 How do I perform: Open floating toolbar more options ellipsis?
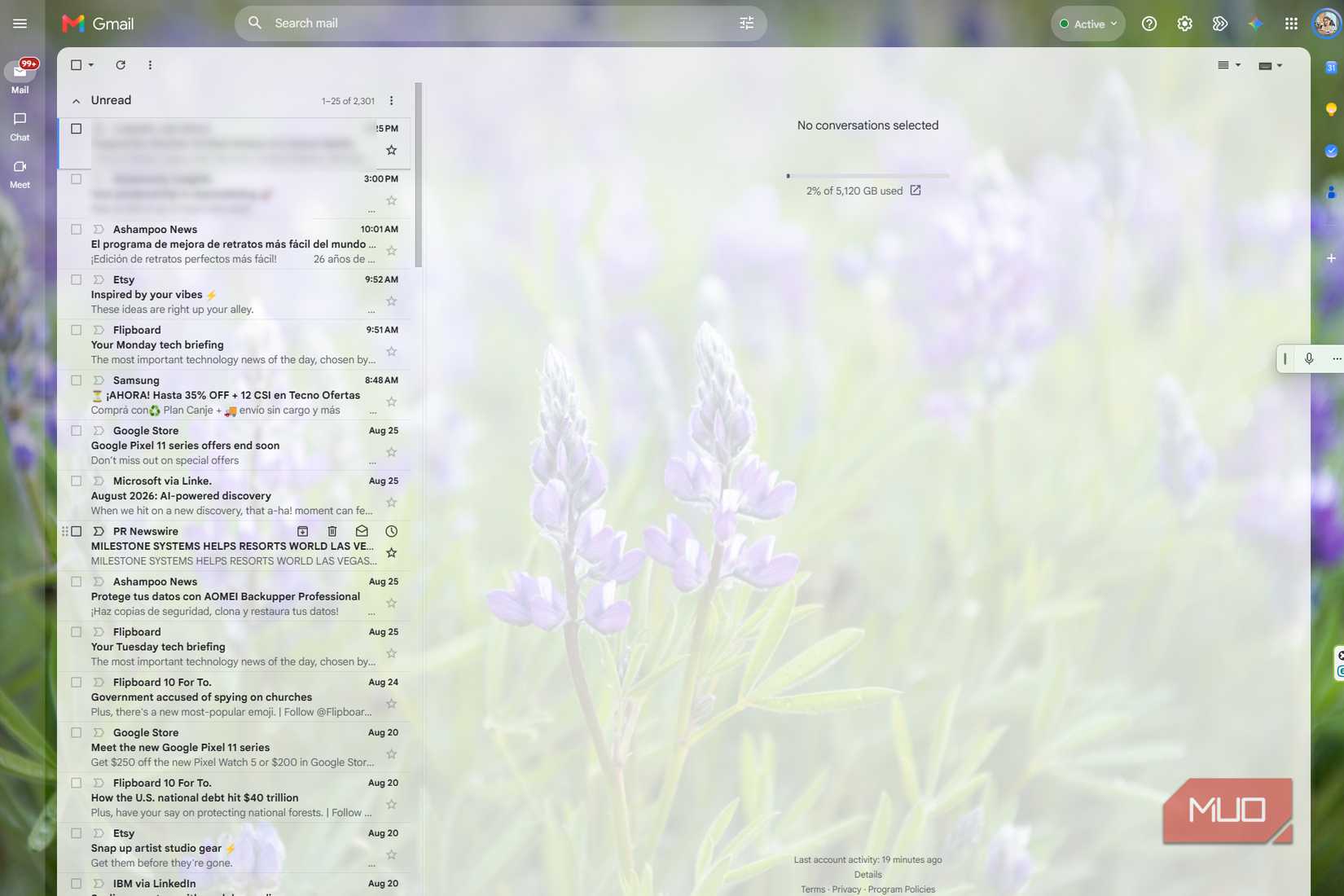tap(1336, 358)
